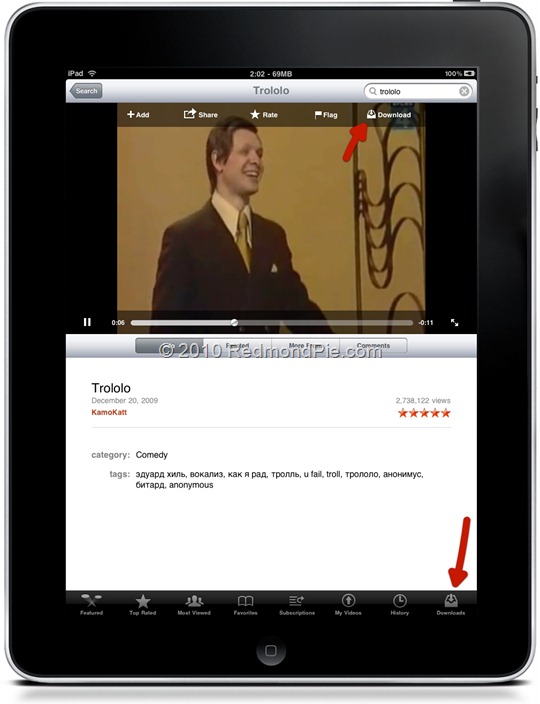Open Subscriptions in the bottom bar
This screenshot has height=704, width=540.
click(x=297, y=604)
